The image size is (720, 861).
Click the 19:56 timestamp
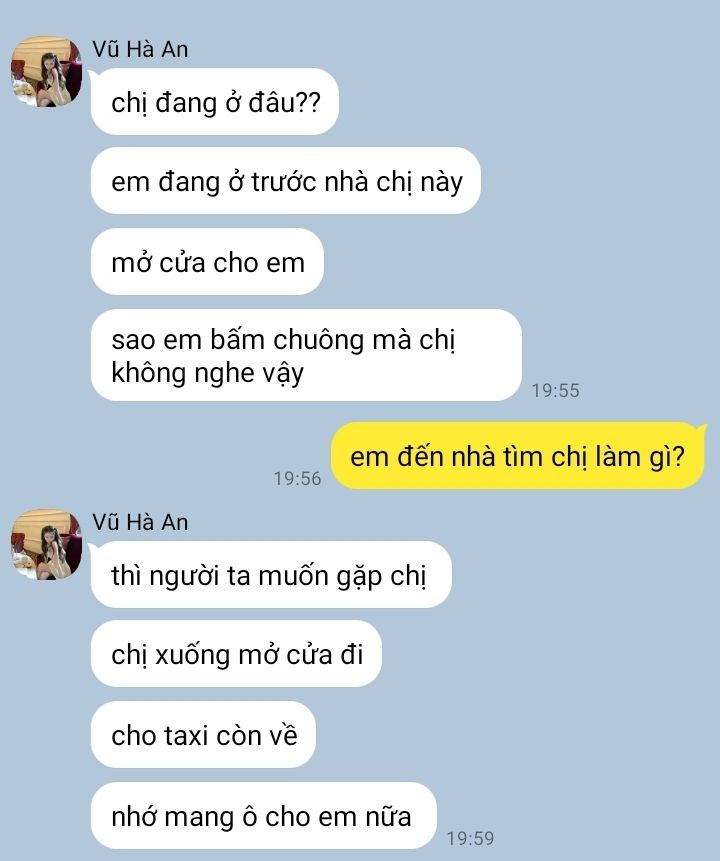pyautogui.click(x=297, y=478)
